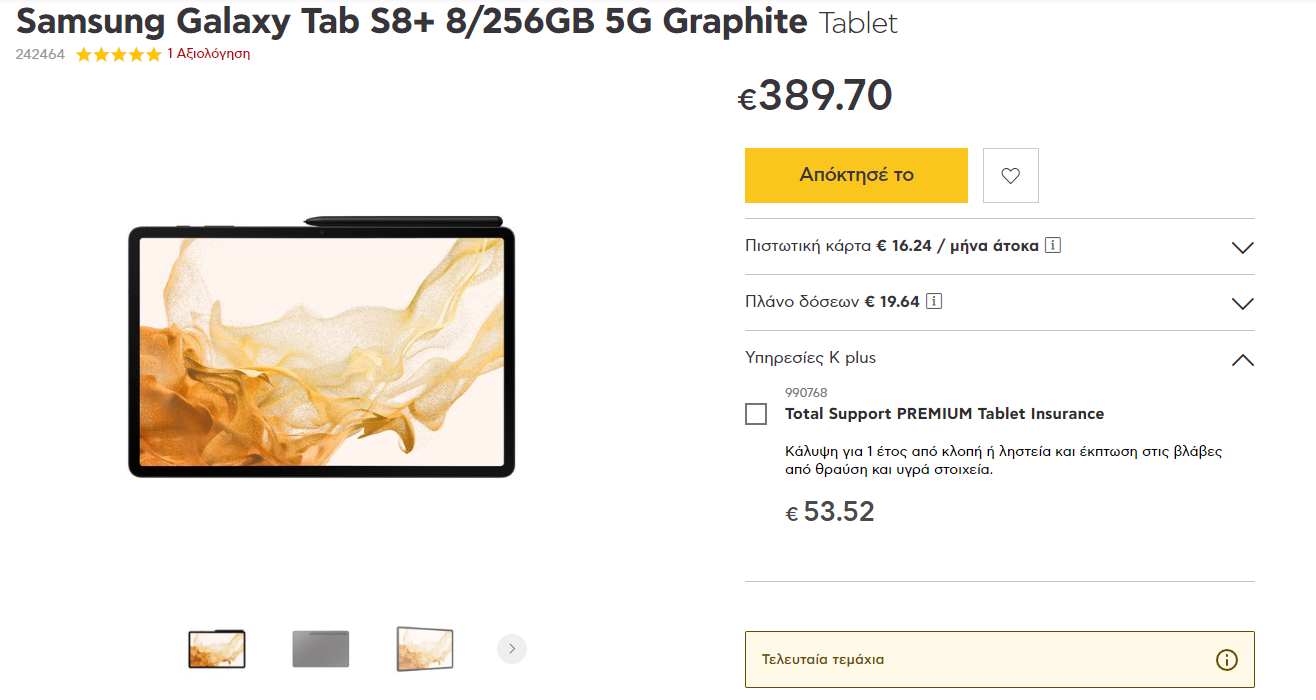
Task: Tick the Total Support PREMIUM checkbox
Action: point(756,414)
